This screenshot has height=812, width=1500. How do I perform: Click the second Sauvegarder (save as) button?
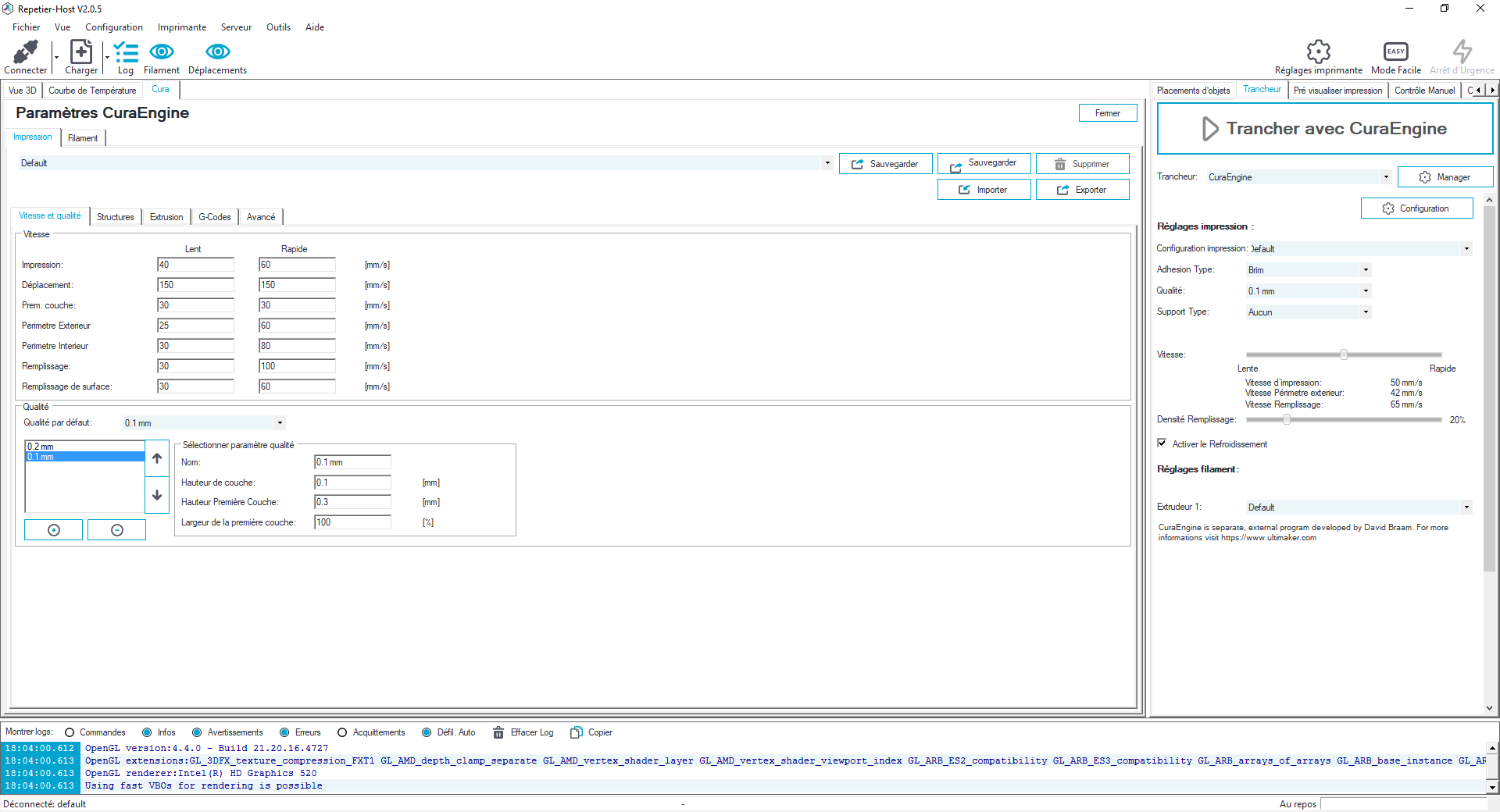point(984,164)
